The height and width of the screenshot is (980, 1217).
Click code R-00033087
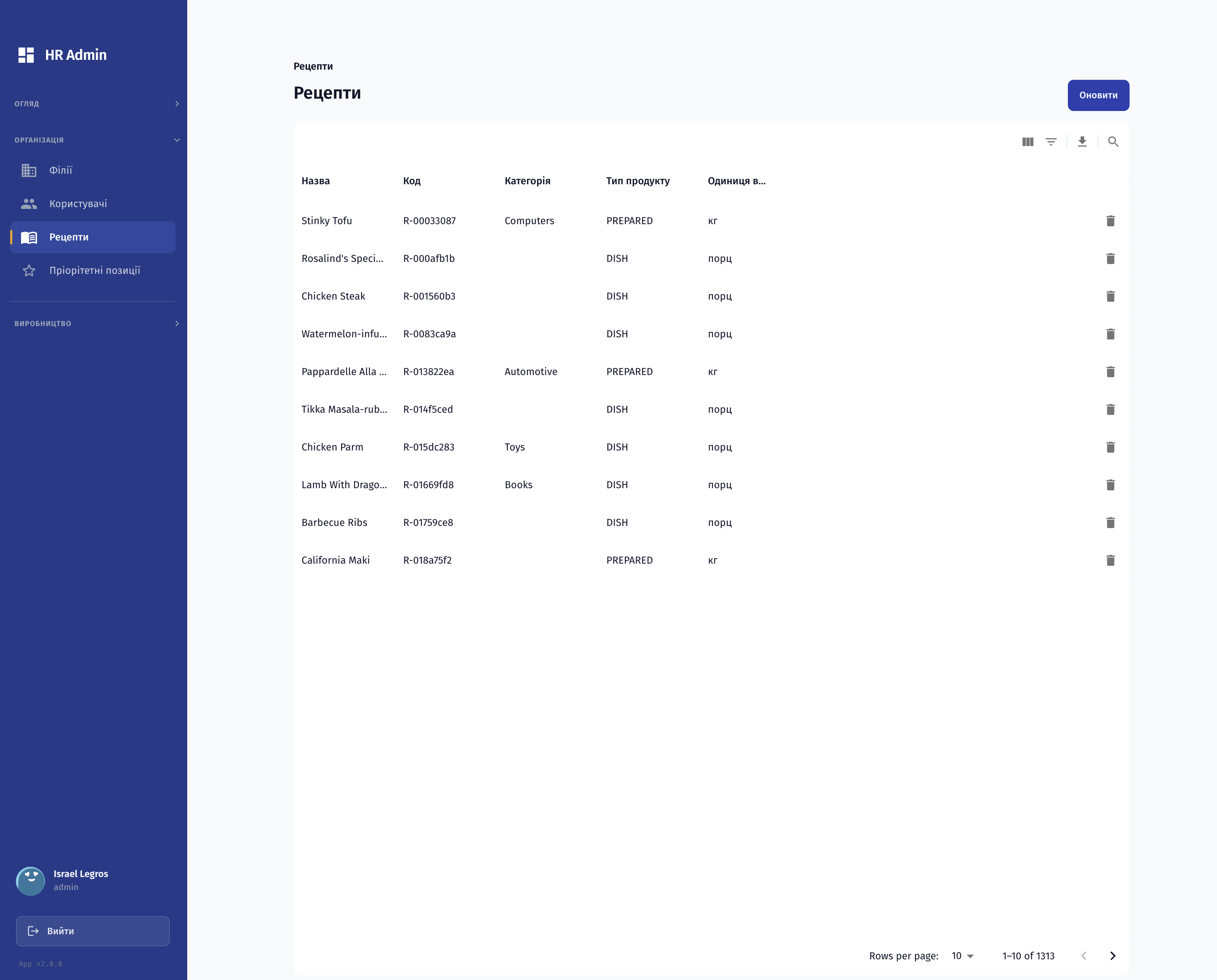(430, 221)
